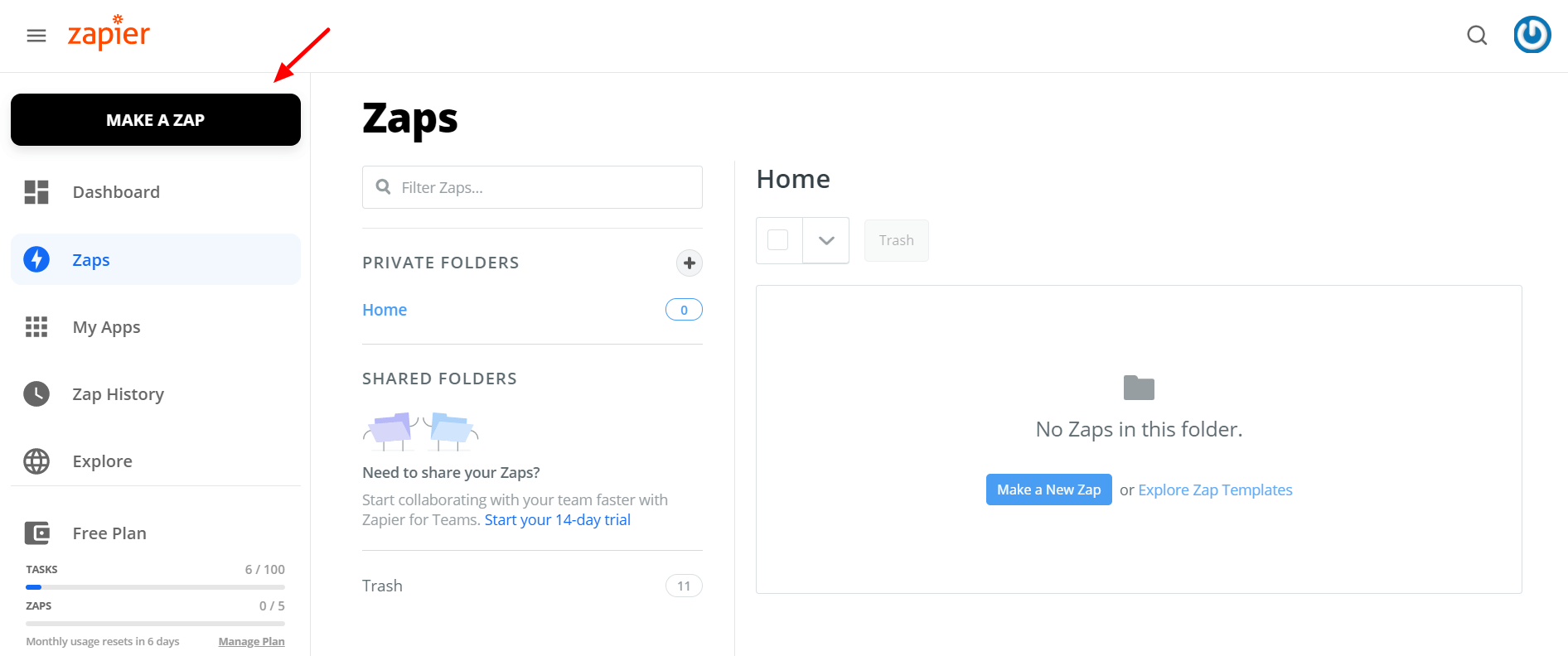Click Start your 14-day trial link
This screenshot has height=656, width=1568.
coord(558,519)
